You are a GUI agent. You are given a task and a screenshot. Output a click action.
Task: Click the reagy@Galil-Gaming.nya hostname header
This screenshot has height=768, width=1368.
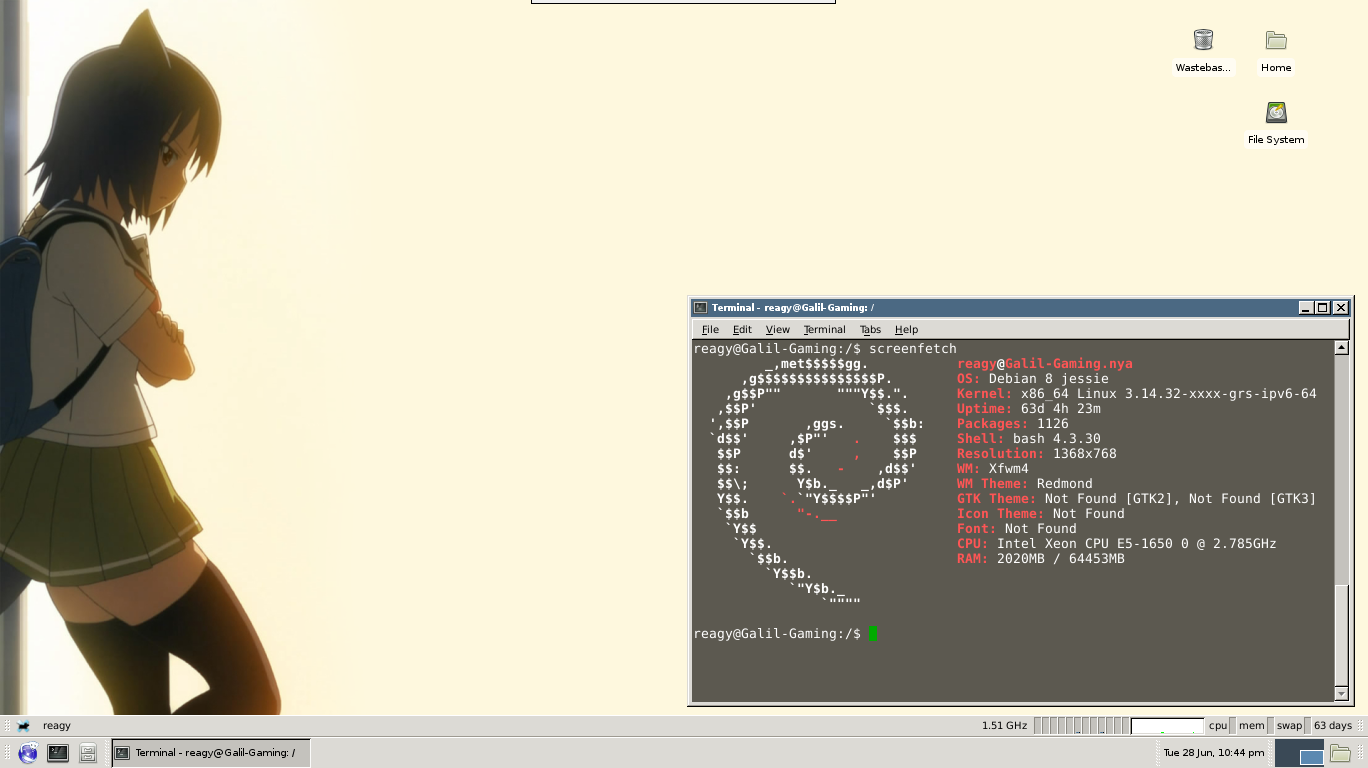[x=1045, y=364]
